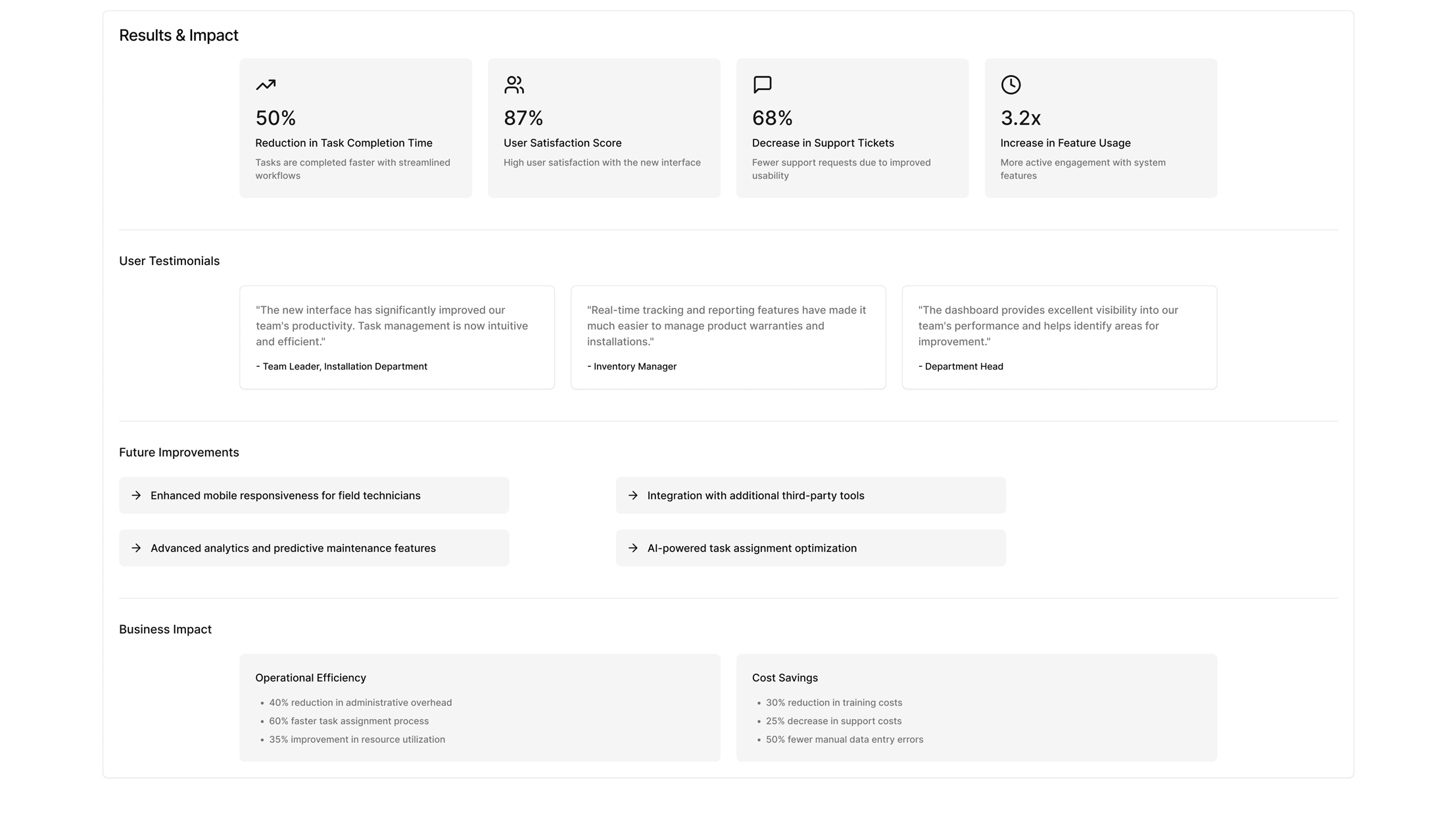
Task: Click arrow icon beside AI-powered task assignment
Action: click(x=633, y=548)
